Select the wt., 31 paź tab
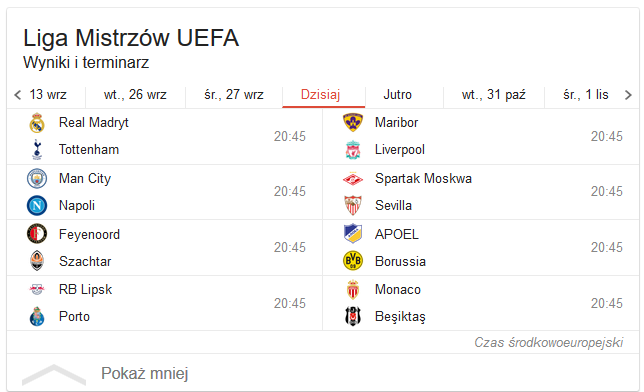 tap(494, 95)
